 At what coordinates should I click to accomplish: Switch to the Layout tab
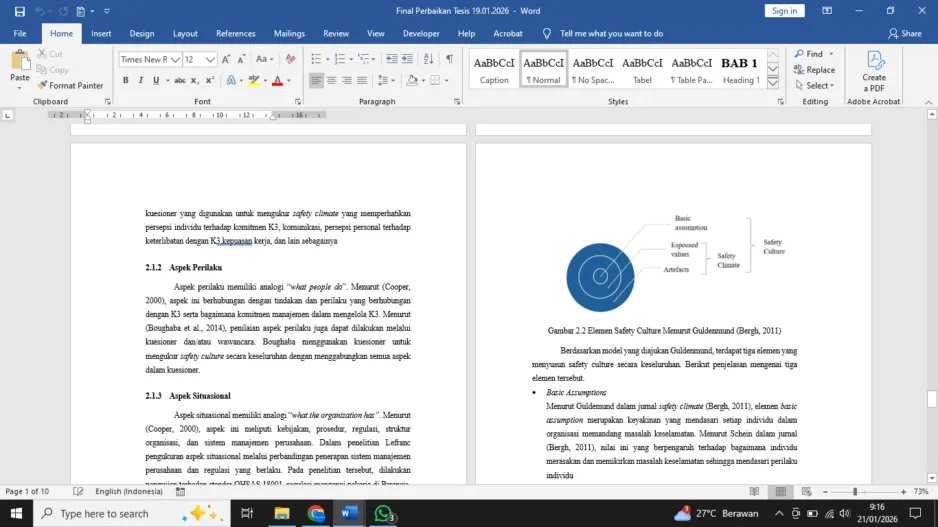point(185,33)
